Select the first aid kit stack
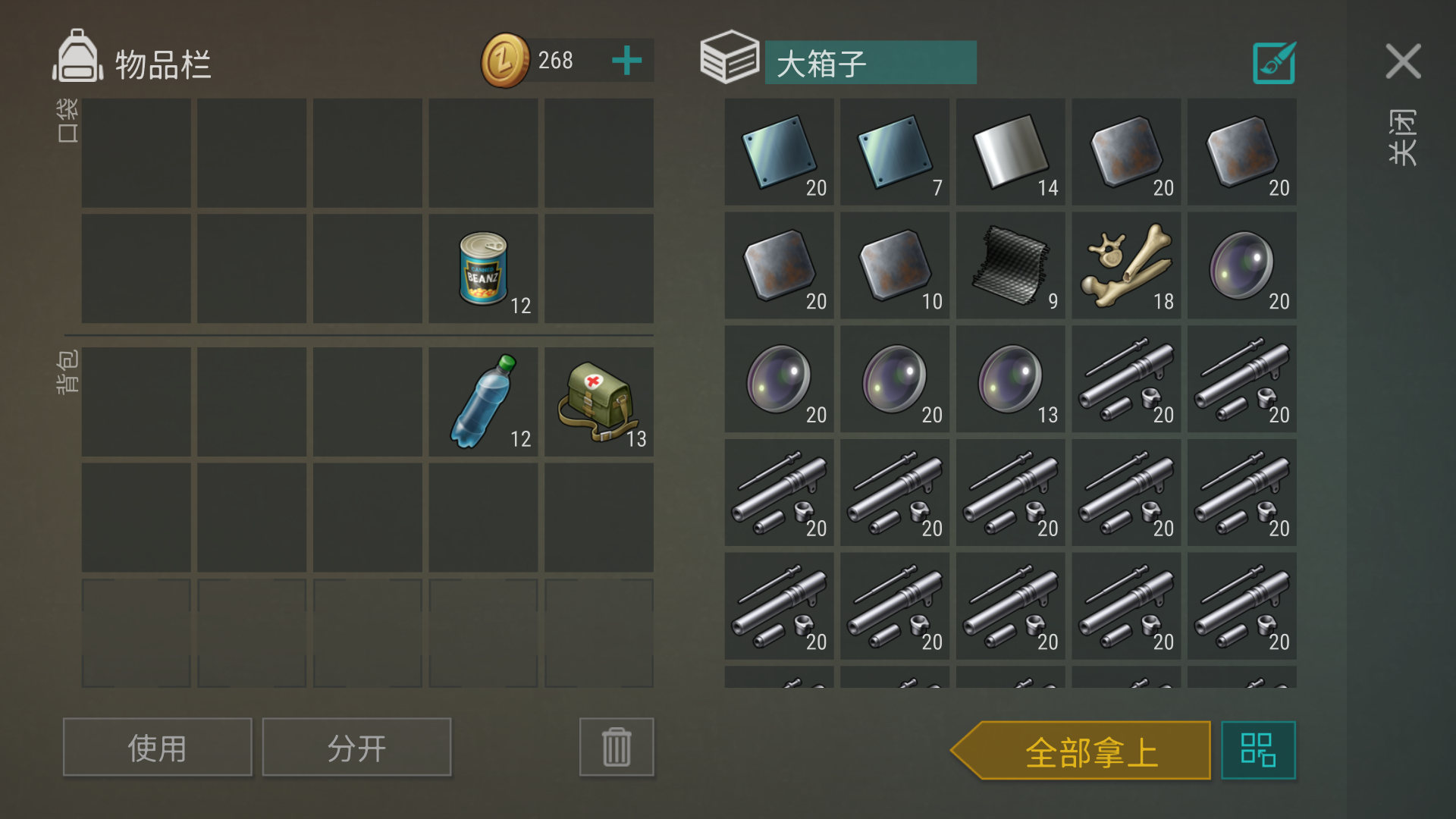1456x819 pixels. tap(599, 402)
